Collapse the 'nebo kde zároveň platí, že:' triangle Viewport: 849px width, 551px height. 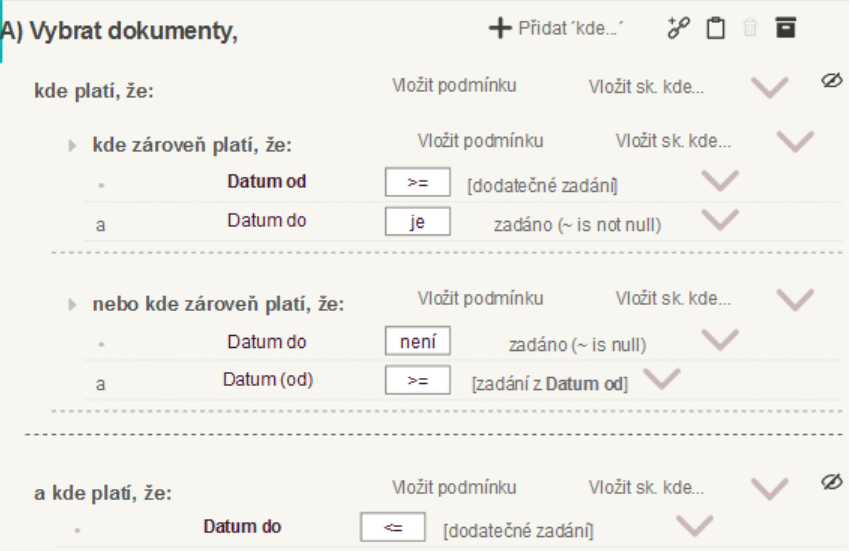(72, 304)
